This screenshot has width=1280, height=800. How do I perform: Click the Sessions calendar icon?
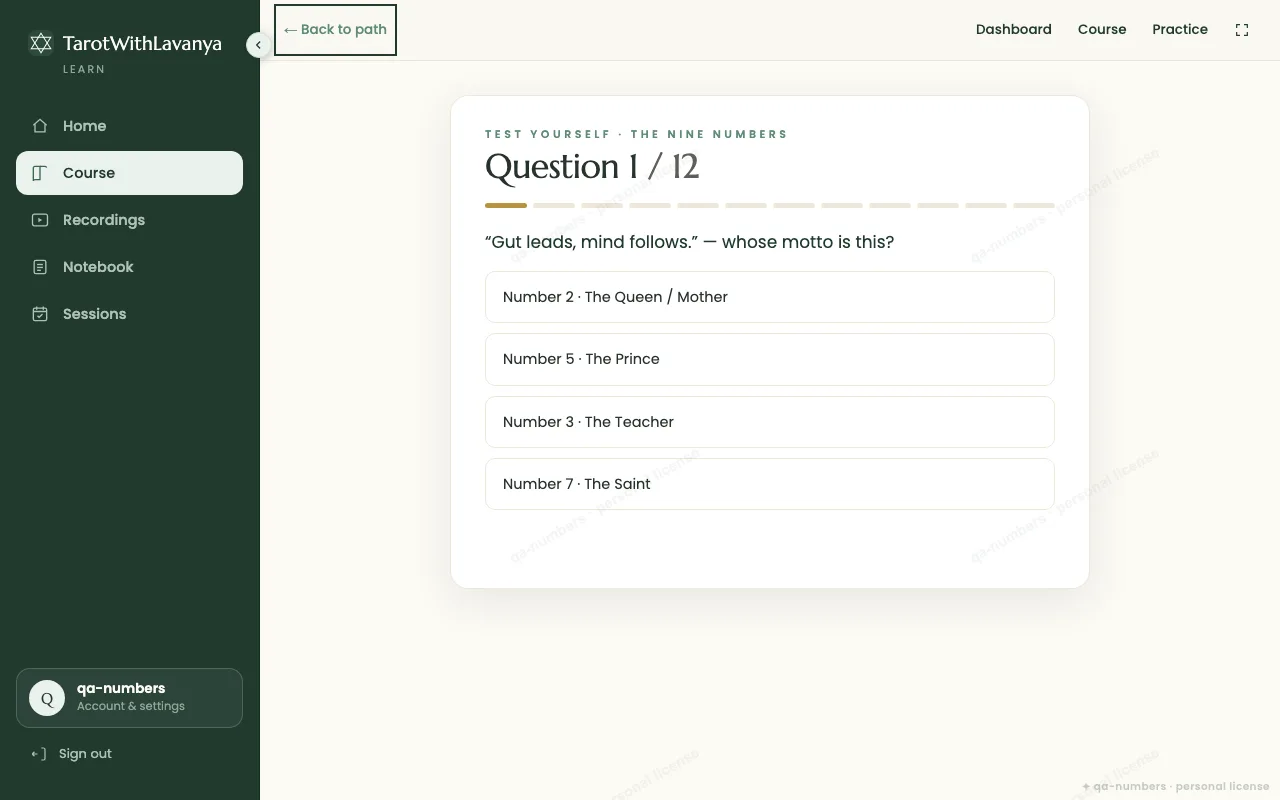click(40, 314)
